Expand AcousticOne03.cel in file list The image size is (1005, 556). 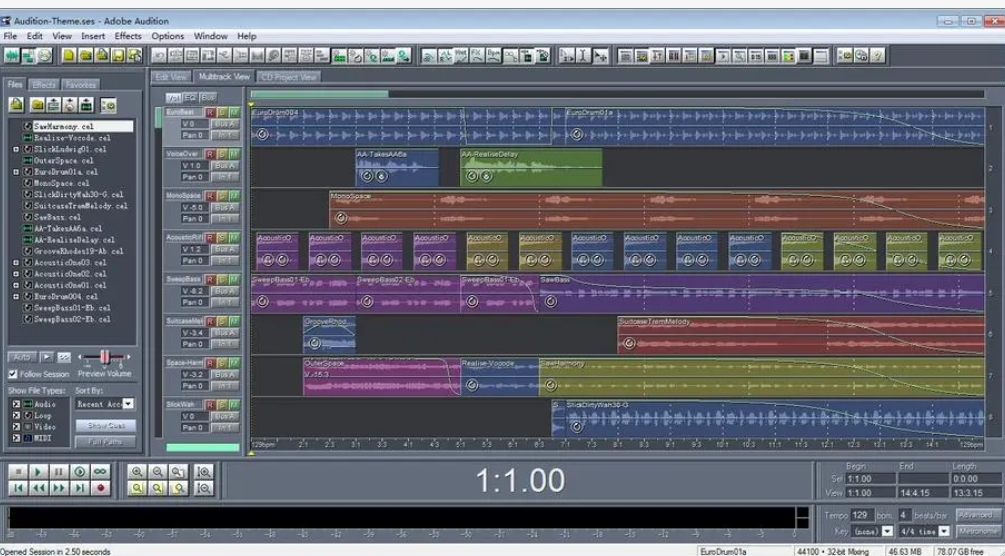pyautogui.click(x=16, y=262)
